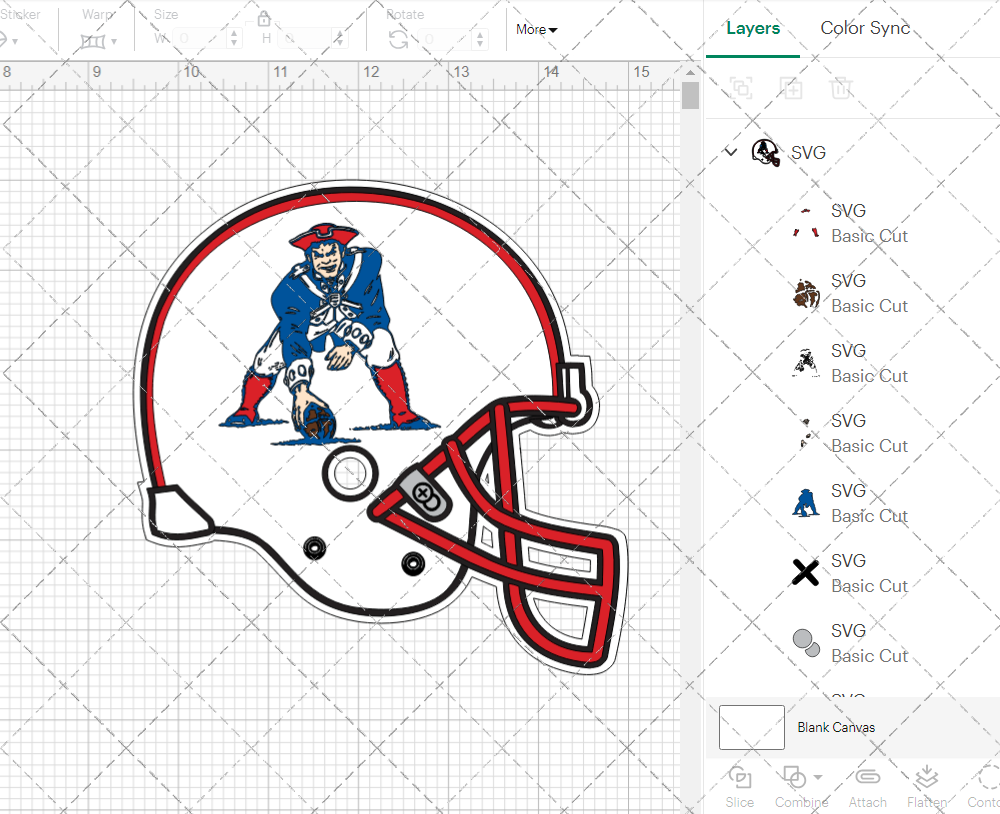
Task: Click the Group layers icon
Action: [741, 88]
